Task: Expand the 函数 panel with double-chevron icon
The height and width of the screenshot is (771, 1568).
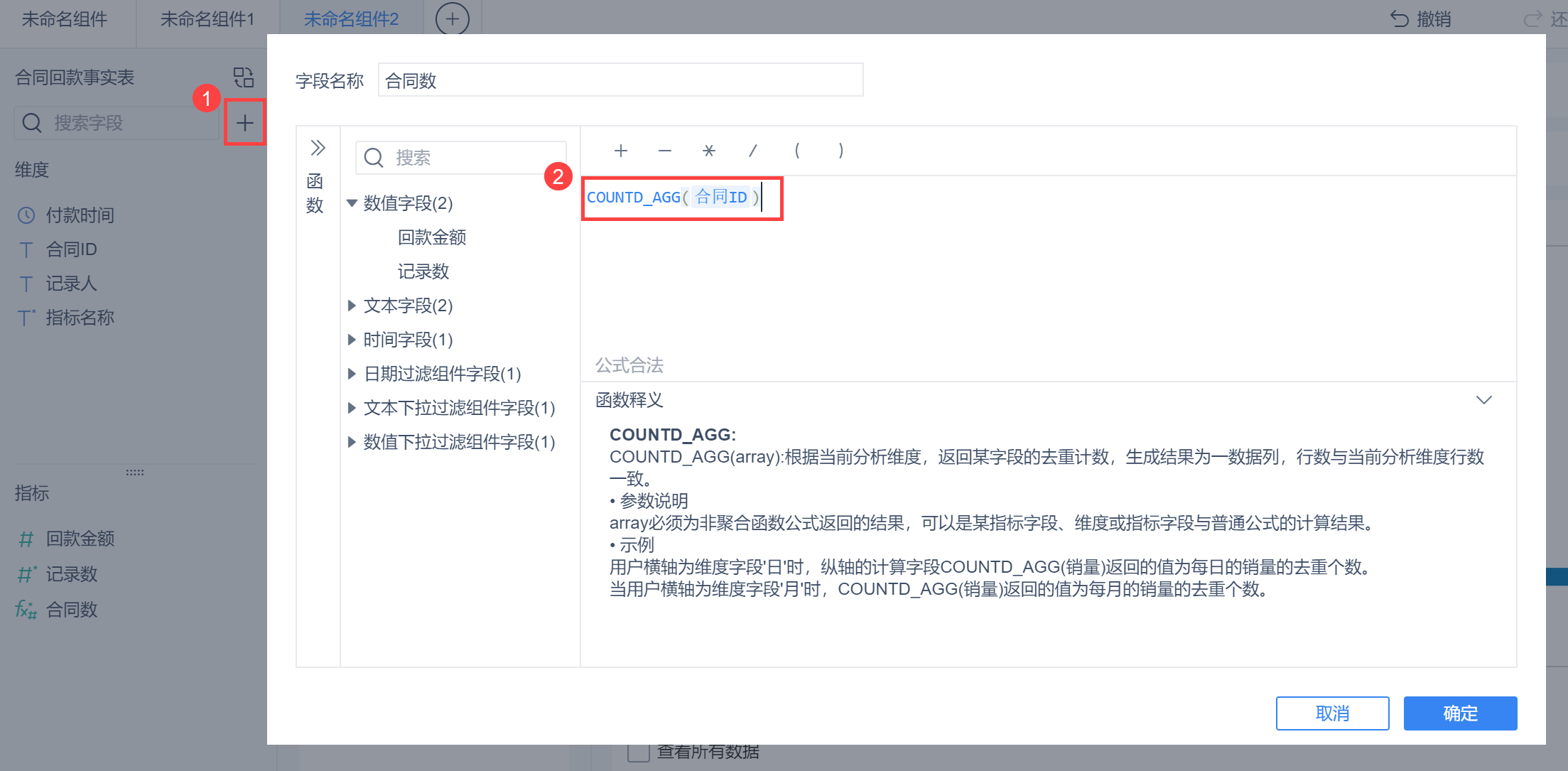Action: pyautogui.click(x=318, y=148)
